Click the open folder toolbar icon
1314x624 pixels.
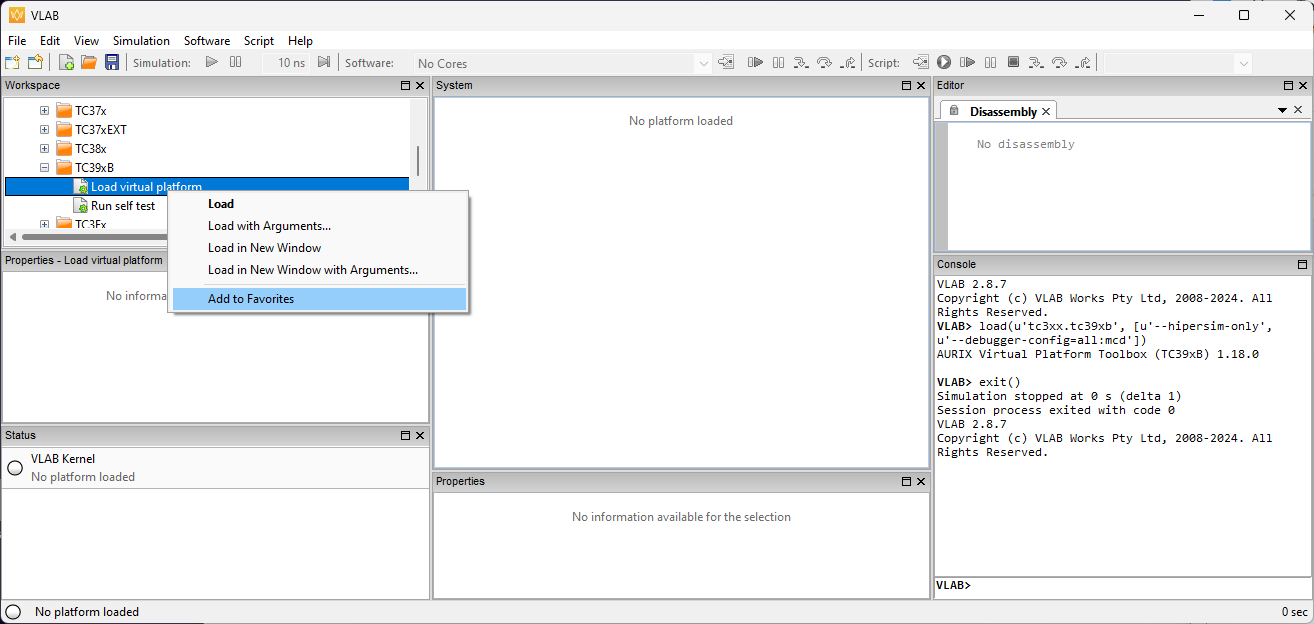point(89,62)
